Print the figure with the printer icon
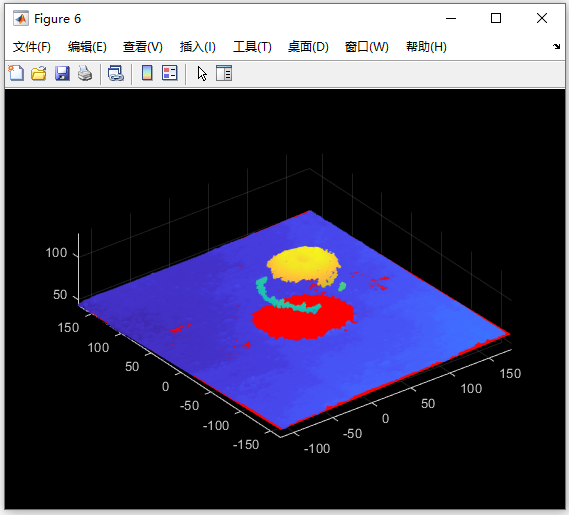Image resolution: width=569 pixels, height=515 pixels. click(x=85, y=73)
